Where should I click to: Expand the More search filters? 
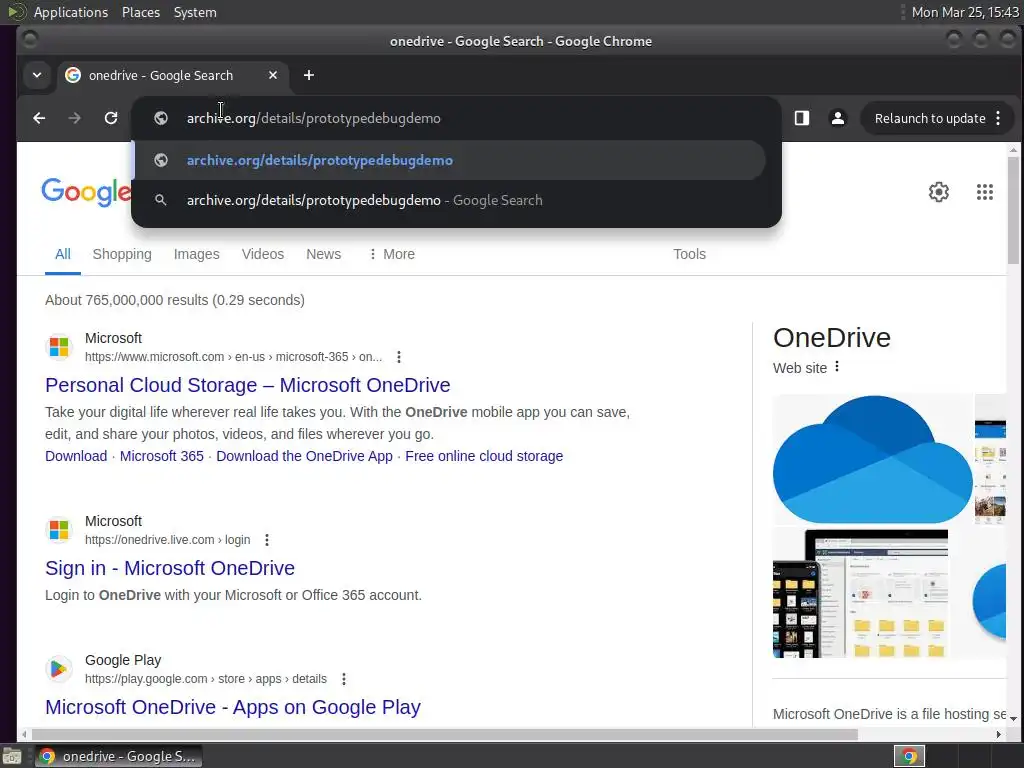click(392, 254)
